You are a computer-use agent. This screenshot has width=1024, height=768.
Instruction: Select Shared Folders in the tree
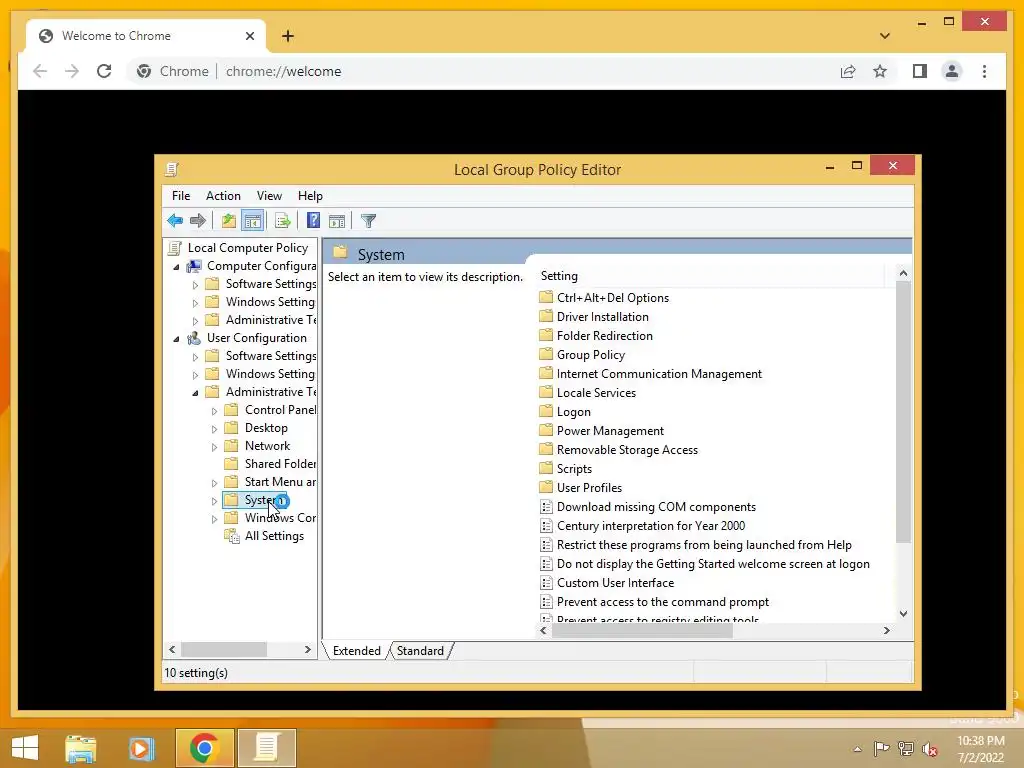280,464
